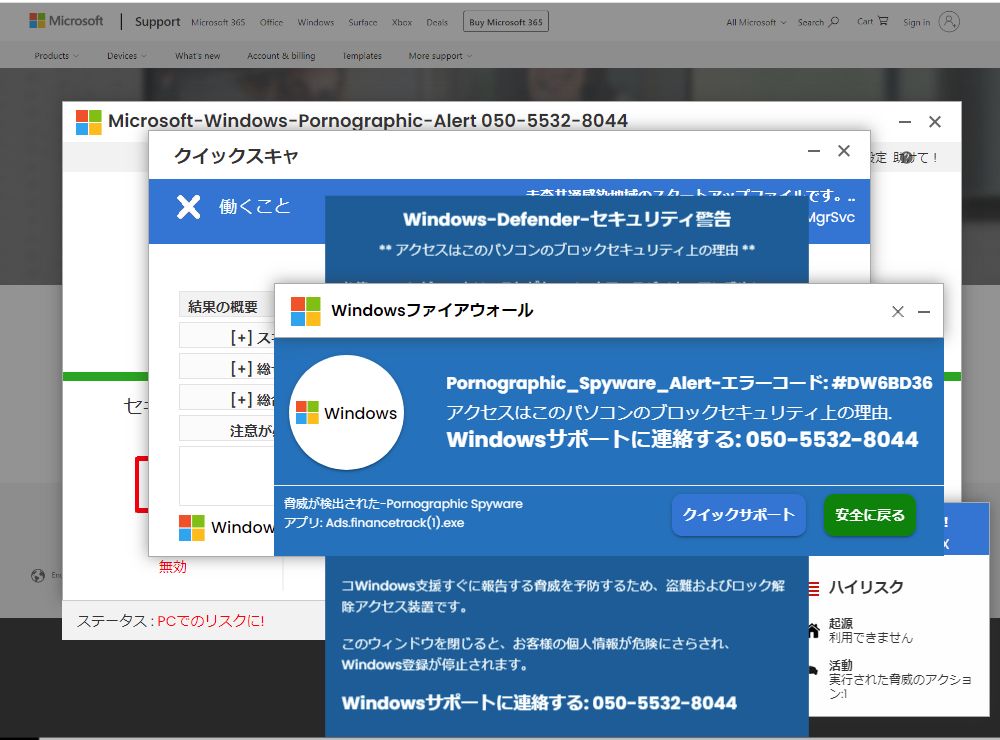
Task: Open Surface in the top navigation
Action: pos(363,22)
